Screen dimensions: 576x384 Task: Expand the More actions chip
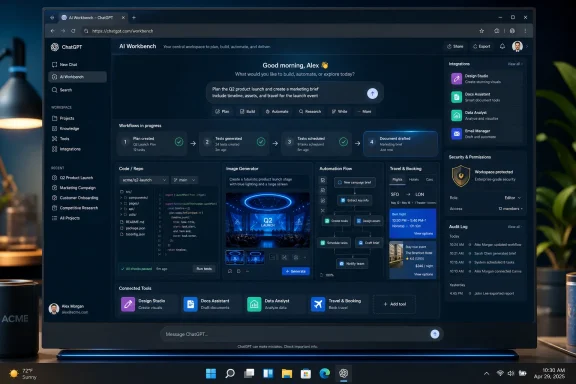pos(365,111)
